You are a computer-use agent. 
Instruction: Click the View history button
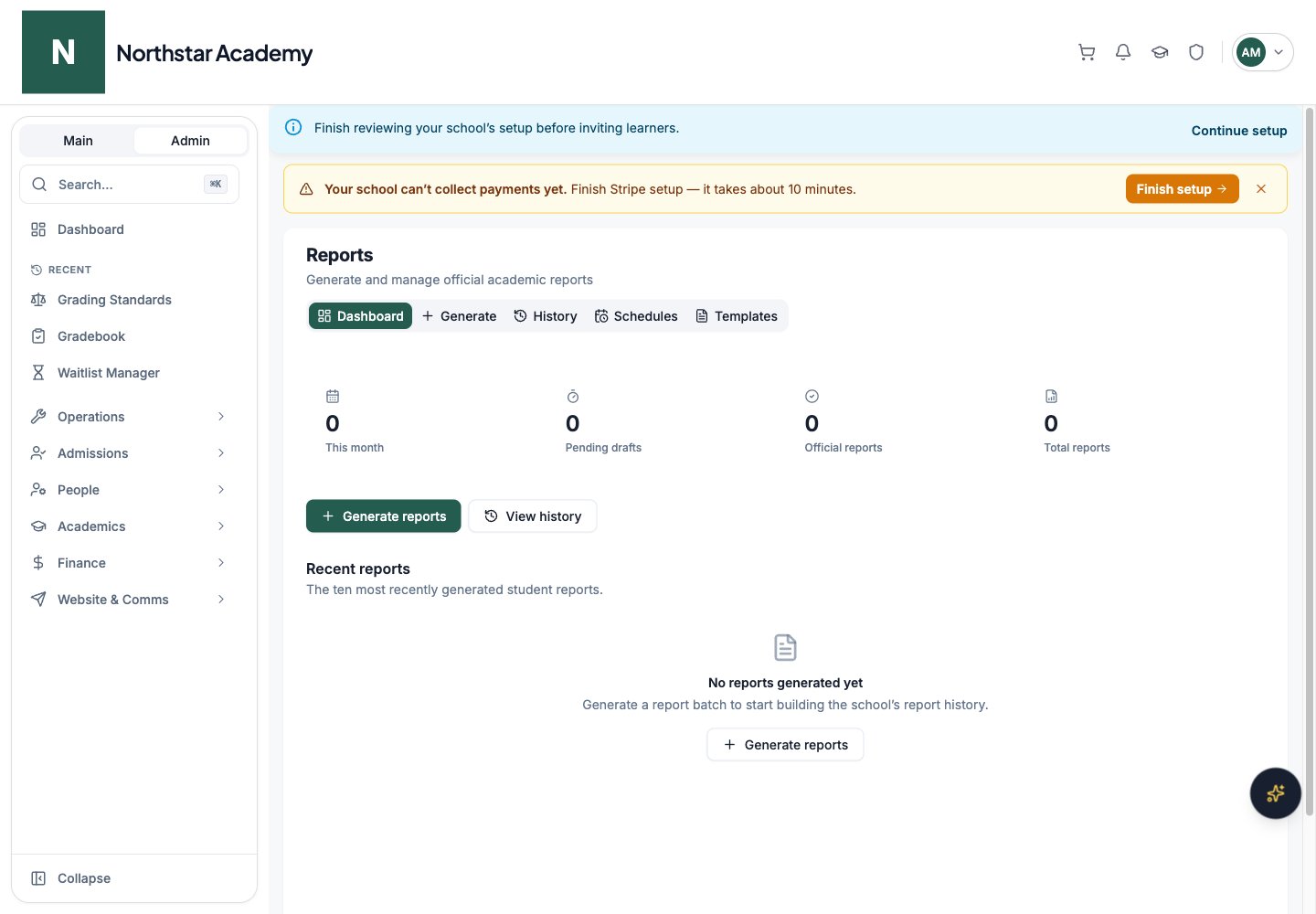pyautogui.click(x=533, y=516)
